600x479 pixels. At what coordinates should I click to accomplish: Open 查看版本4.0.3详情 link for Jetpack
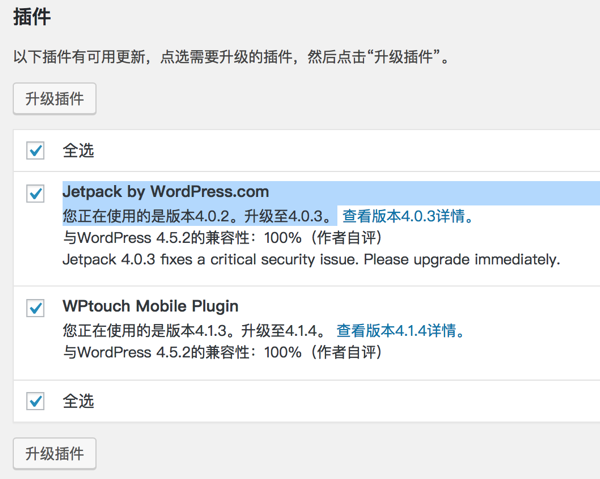(408, 216)
